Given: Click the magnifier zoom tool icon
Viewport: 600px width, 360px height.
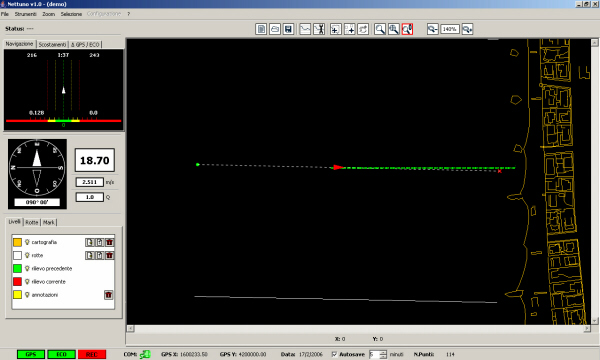Looking at the screenshot, I should point(380,29).
